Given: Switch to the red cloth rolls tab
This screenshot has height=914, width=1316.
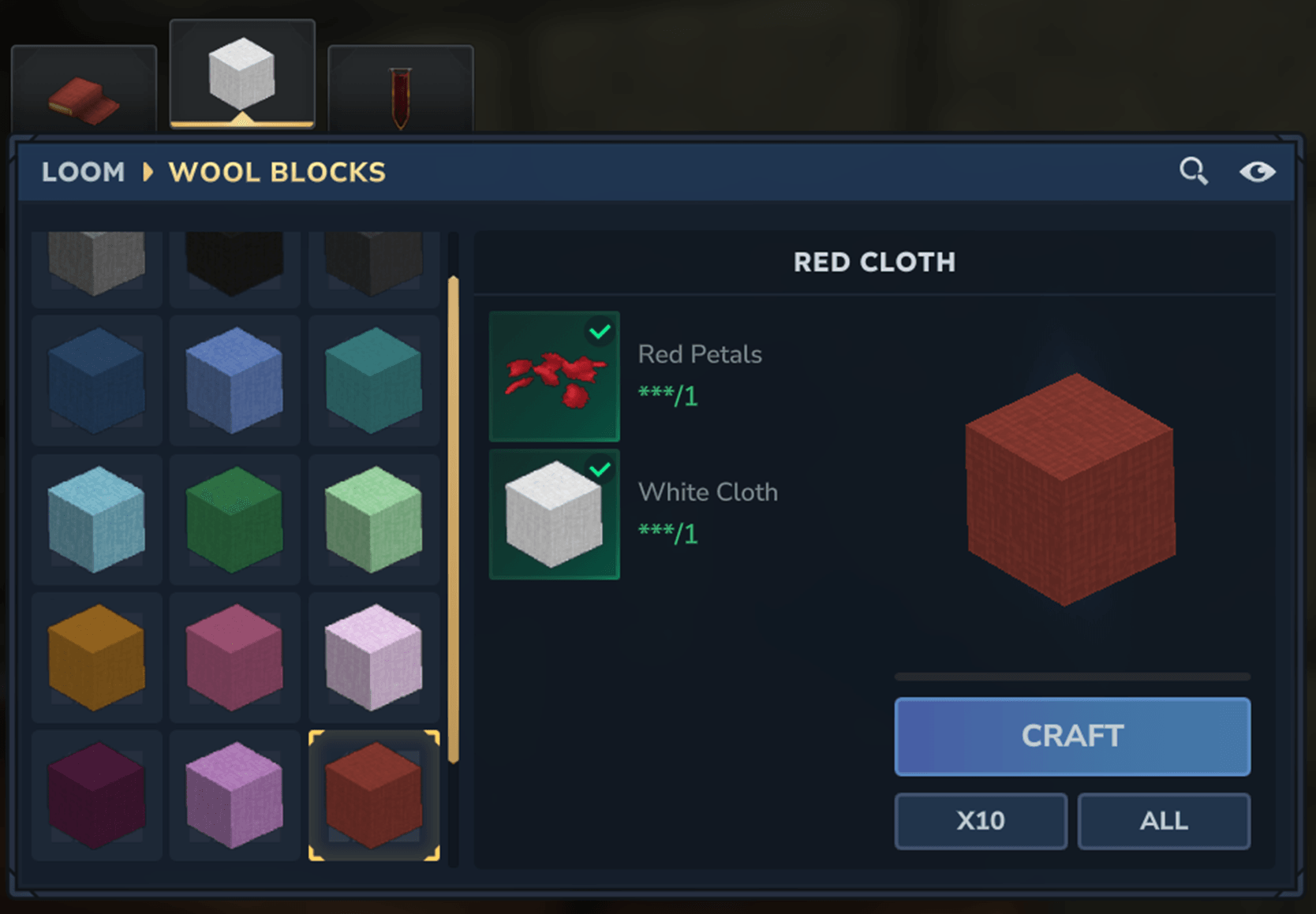Looking at the screenshot, I should coord(84,89).
